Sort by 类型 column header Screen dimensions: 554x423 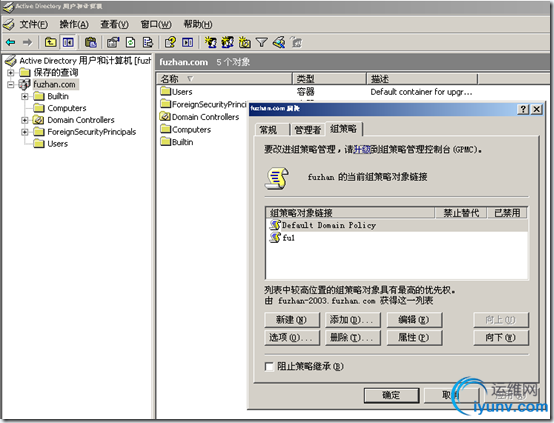coord(329,78)
